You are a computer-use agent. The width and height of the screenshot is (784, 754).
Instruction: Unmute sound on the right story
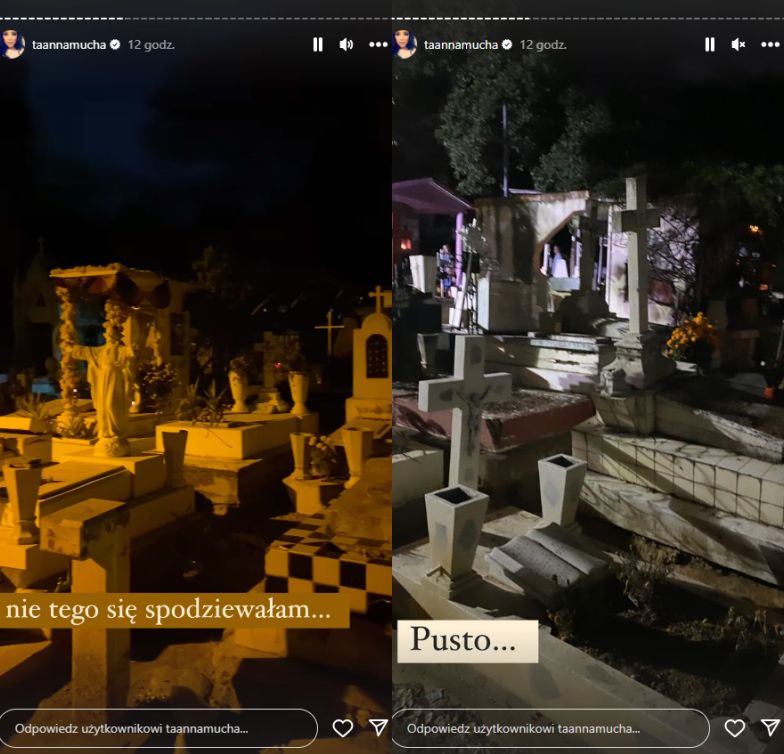[x=738, y=44]
